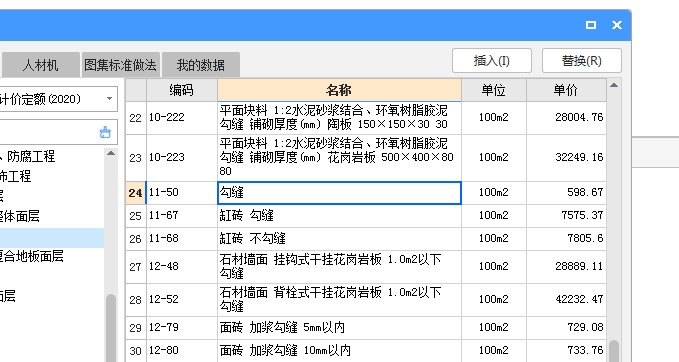Click the 插入(I) button

491,61
